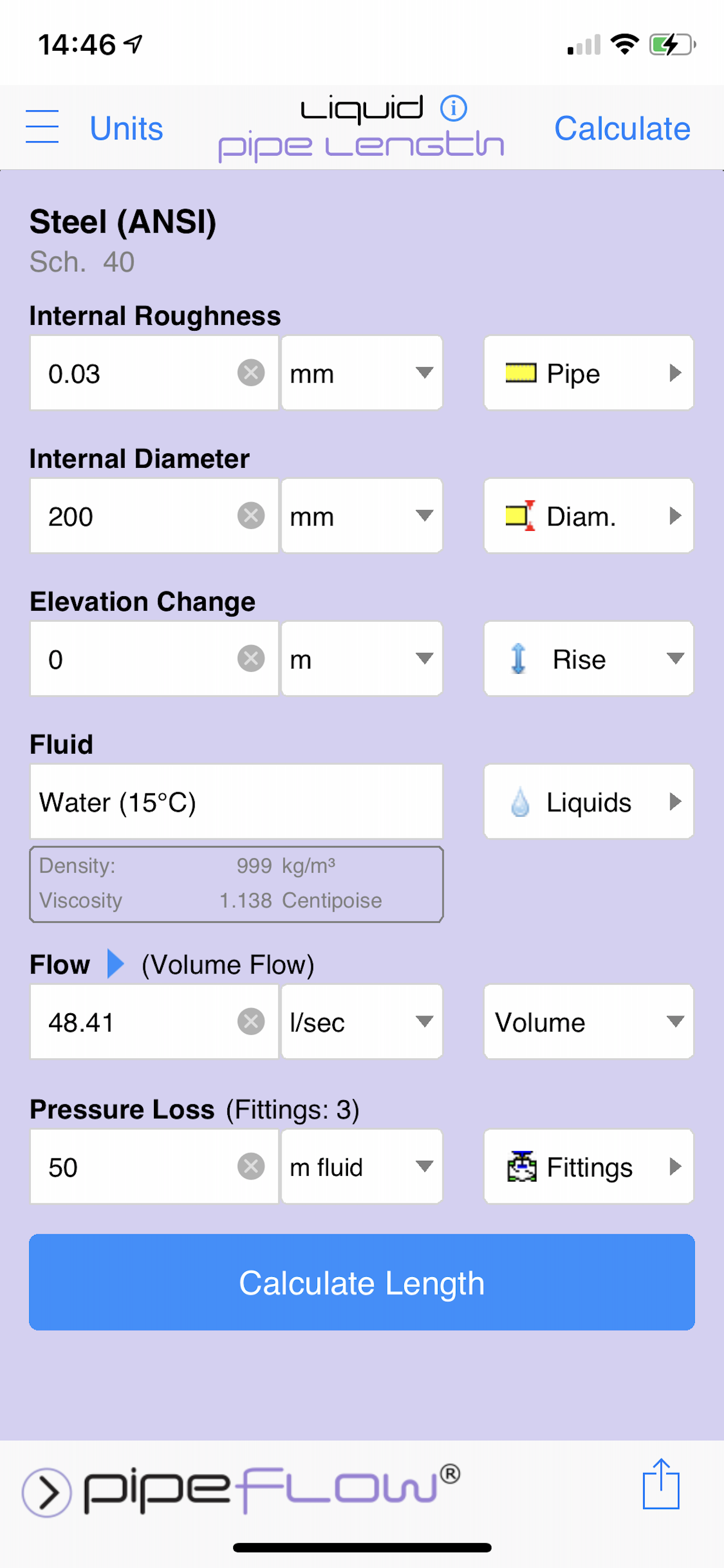Expand the l/sec flow units dropdown

362,1021
